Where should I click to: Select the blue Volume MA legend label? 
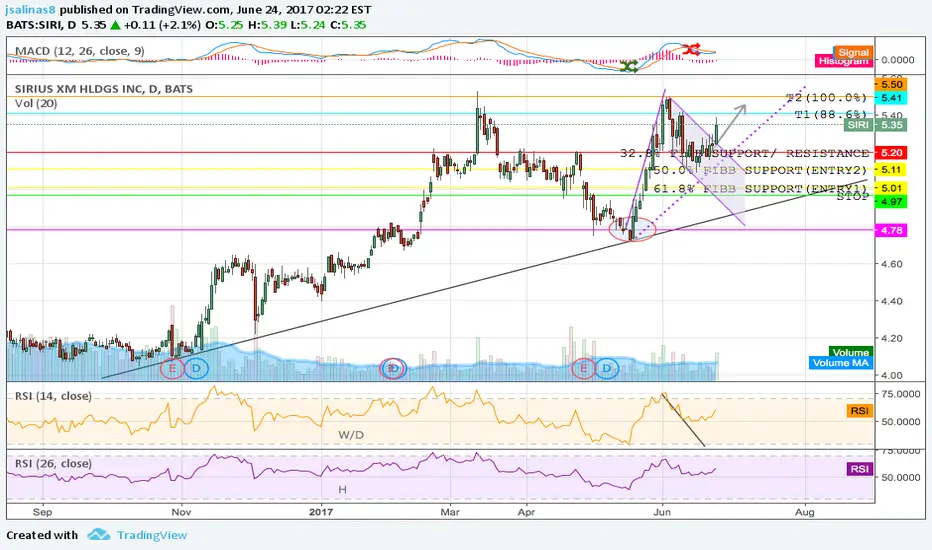pyautogui.click(x=840, y=363)
